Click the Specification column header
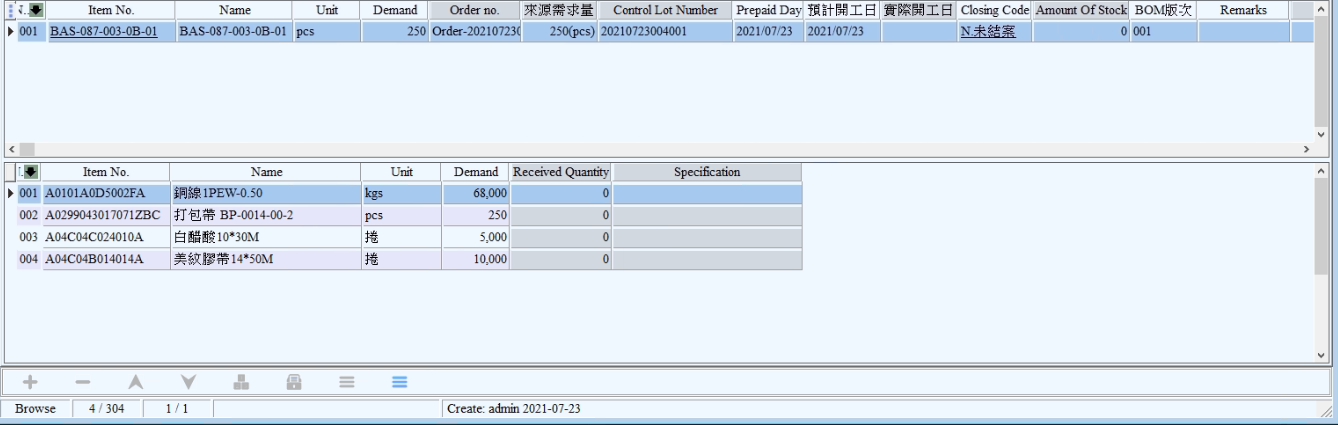 click(x=706, y=172)
